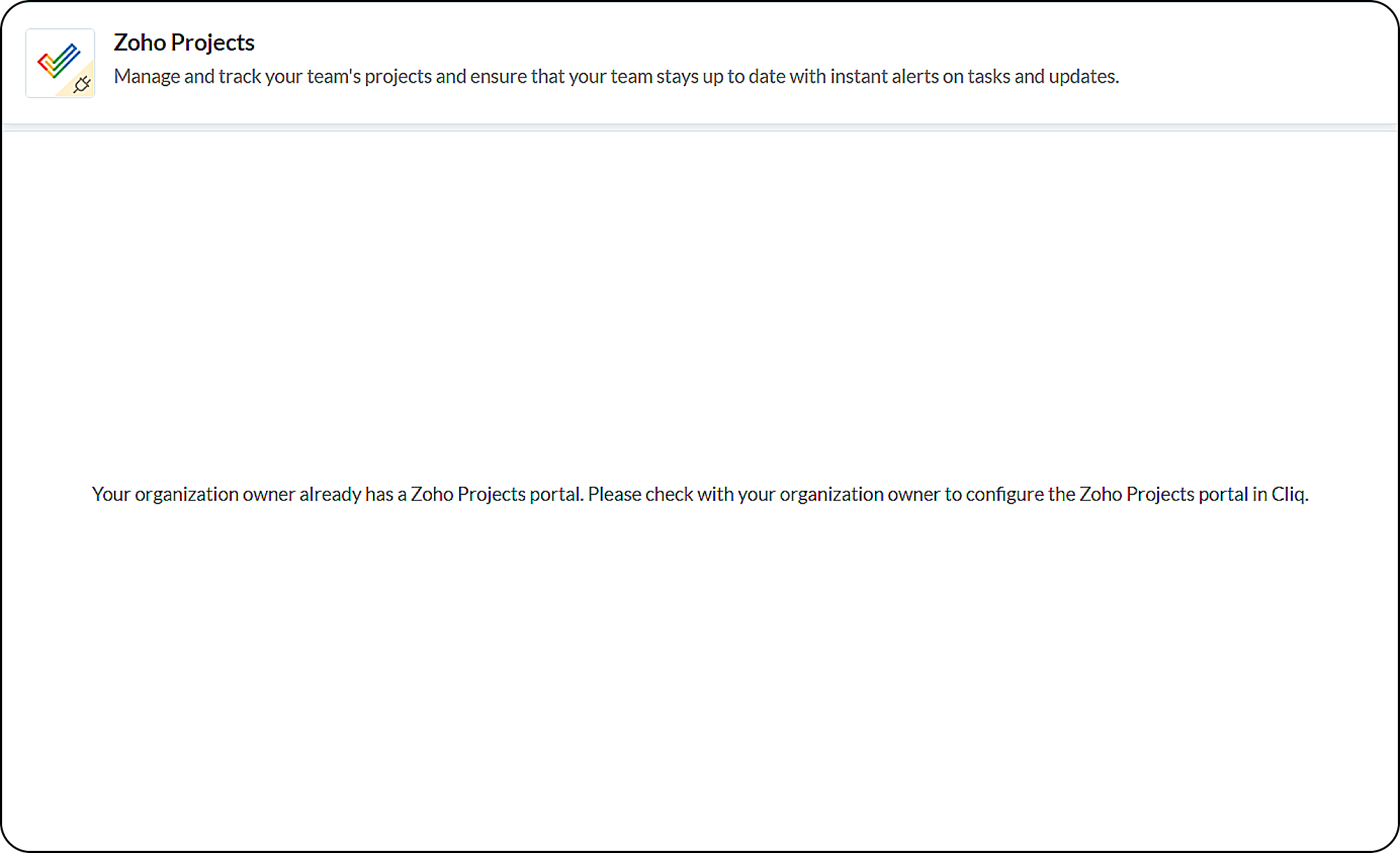This screenshot has height=853, width=1400.
Task: Click the Zoho Projects heading
Action: pos(184,43)
